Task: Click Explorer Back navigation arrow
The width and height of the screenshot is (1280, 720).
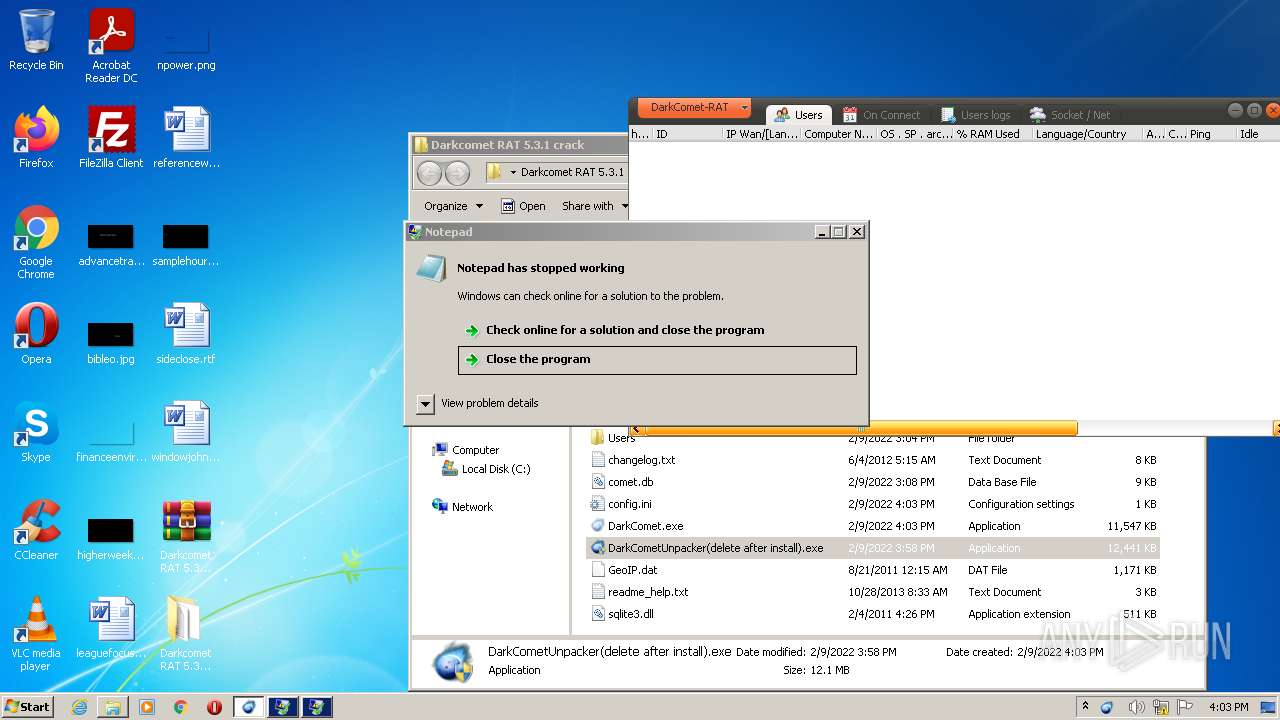Action: (x=430, y=173)
